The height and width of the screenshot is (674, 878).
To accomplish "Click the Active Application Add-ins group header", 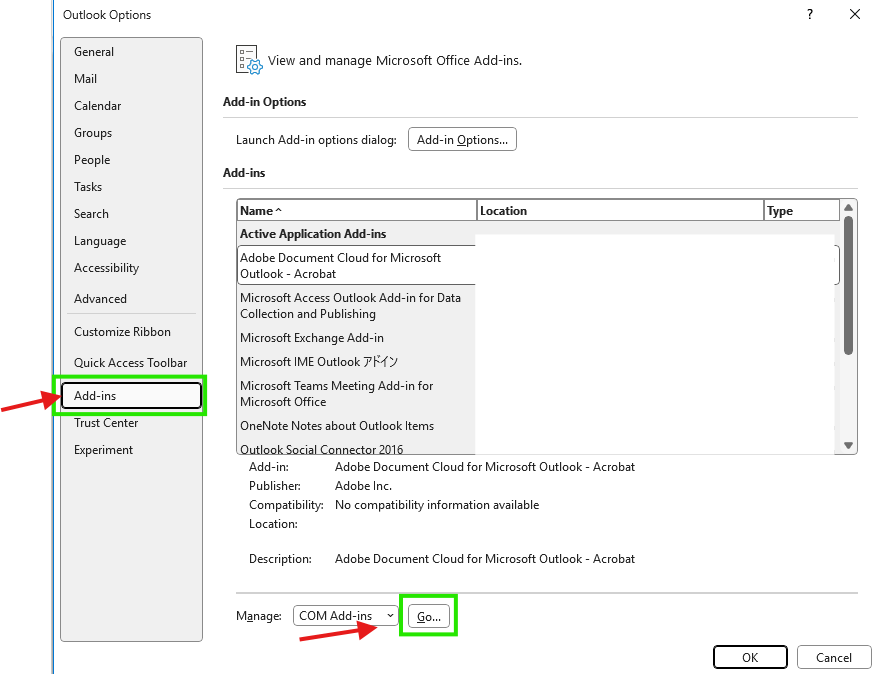I will pyautogui.click(x=313, y=234).
